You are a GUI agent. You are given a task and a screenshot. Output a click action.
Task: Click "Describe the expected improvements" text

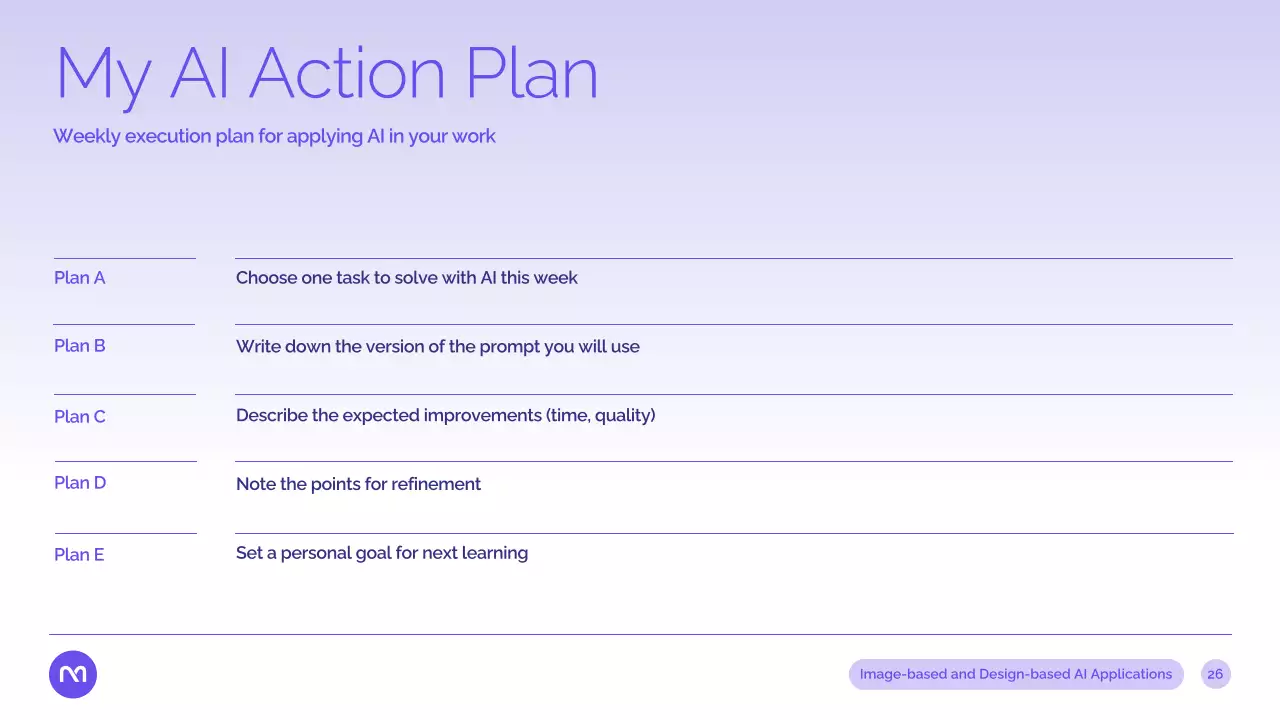point(445,415)
